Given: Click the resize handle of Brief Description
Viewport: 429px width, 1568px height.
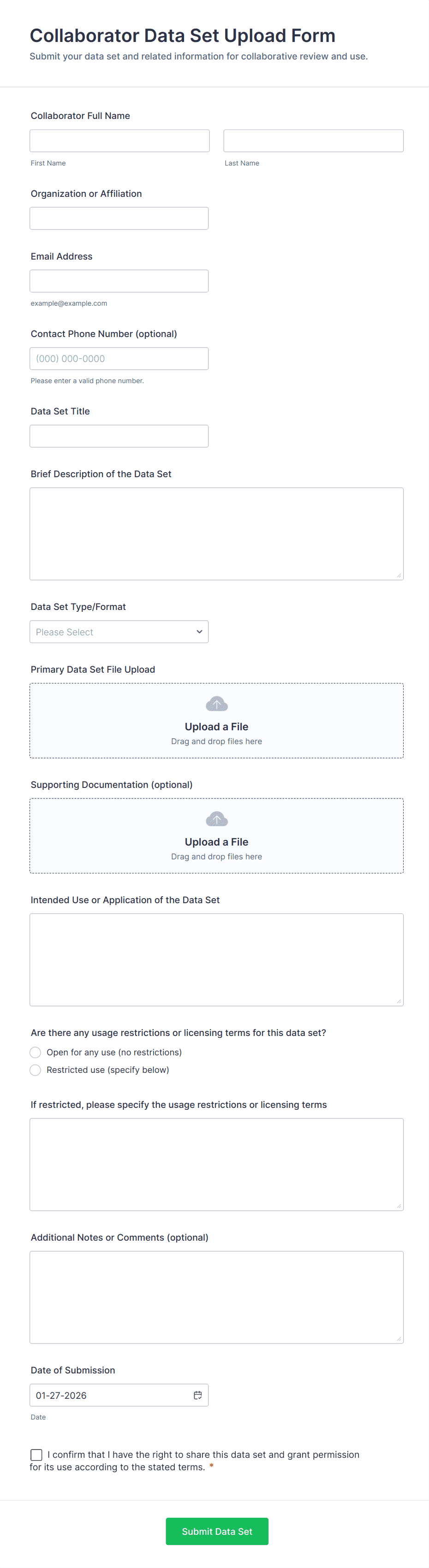Looking at the screenshot, I should 399,575.
